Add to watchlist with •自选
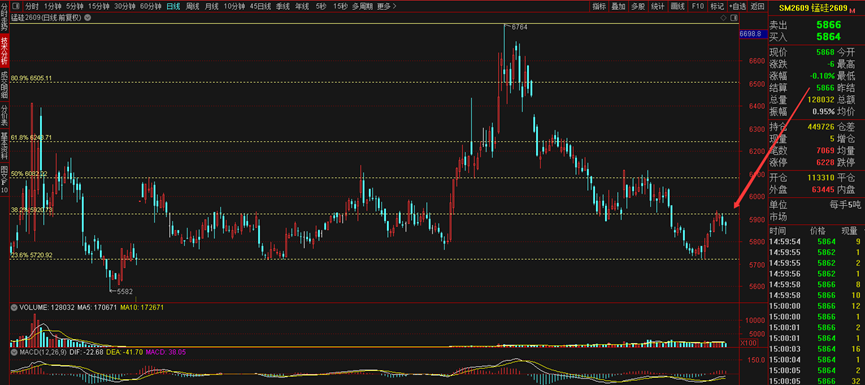The image size is (865, 385). 736,7
